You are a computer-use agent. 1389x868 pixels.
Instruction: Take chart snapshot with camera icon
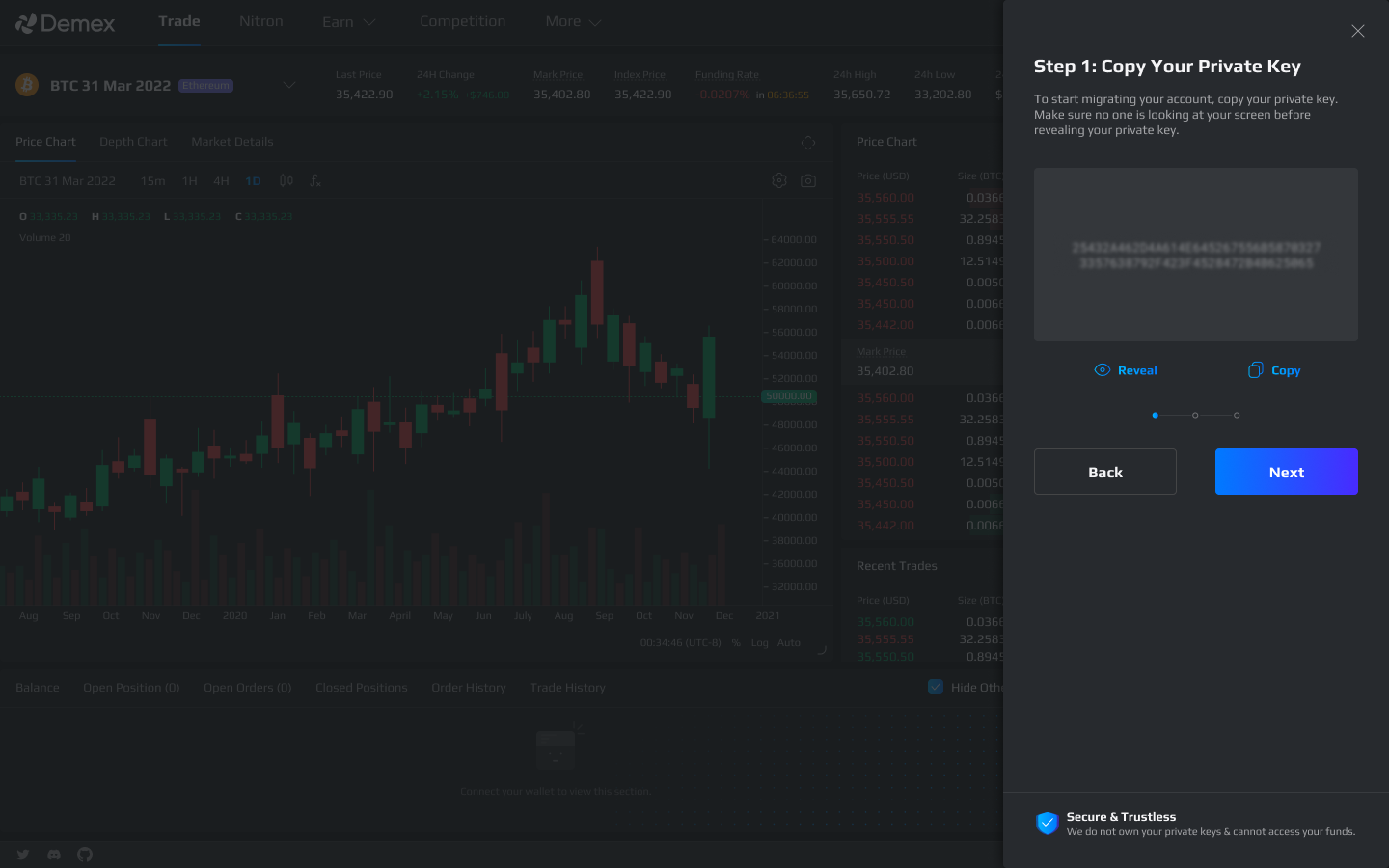(808, 180)
